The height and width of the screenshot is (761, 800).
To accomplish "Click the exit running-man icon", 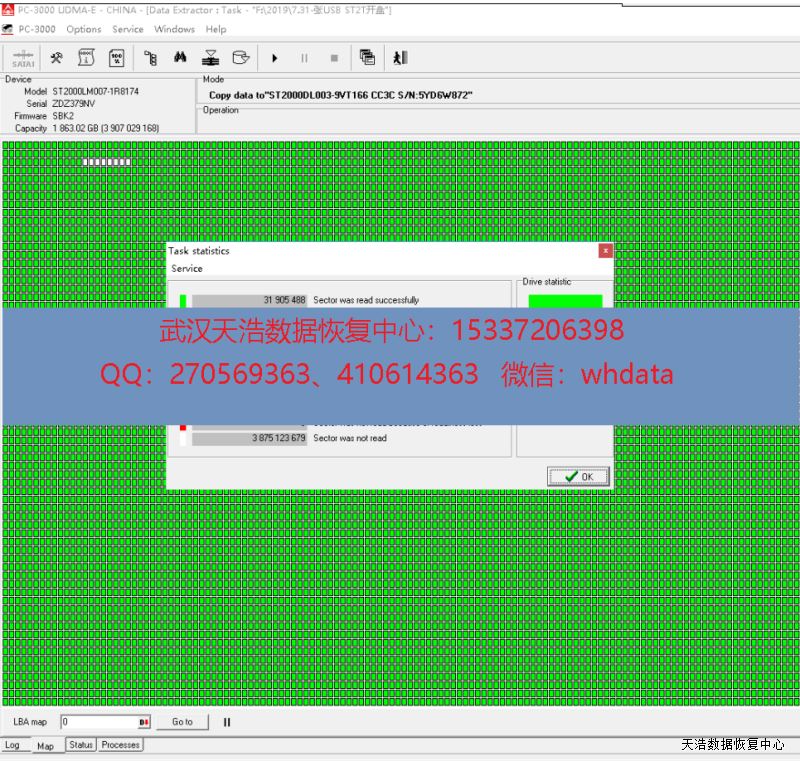I will 400,58.
